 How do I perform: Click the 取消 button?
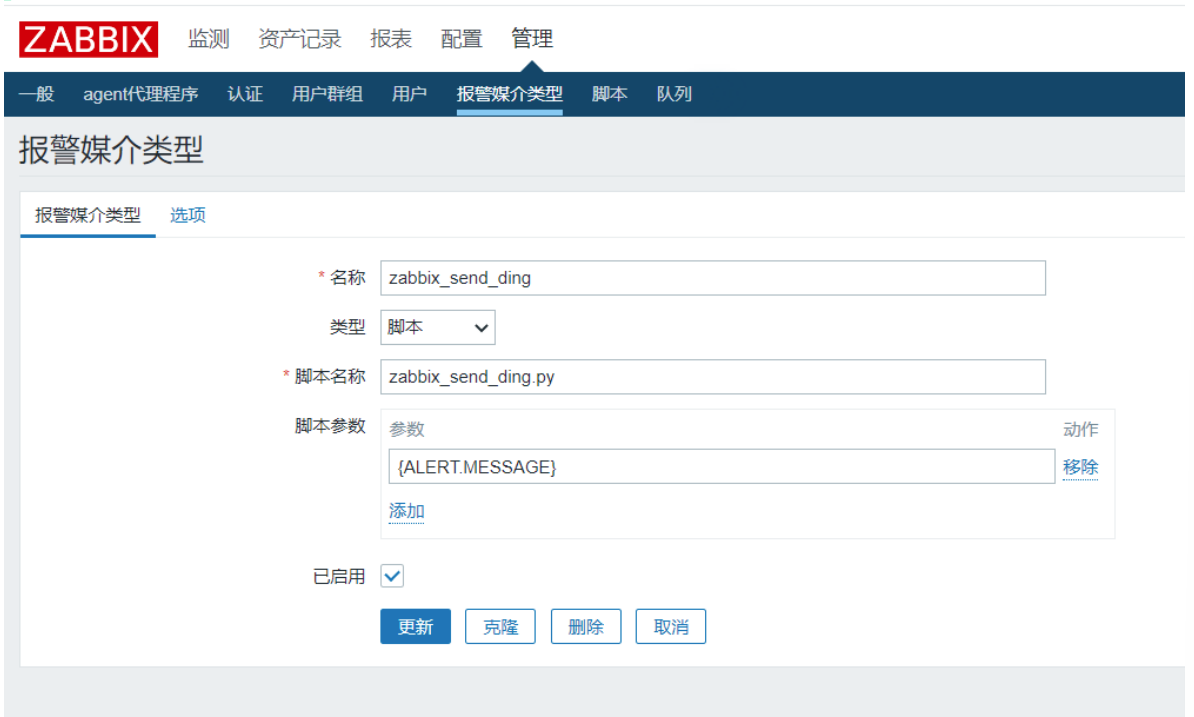click(671, 626)
